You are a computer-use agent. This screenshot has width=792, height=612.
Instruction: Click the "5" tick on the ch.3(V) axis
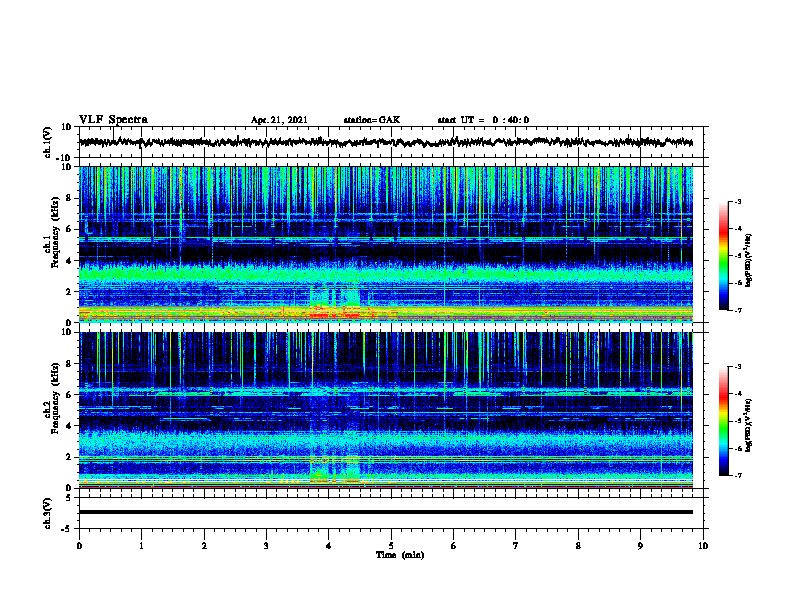point(70,498)
